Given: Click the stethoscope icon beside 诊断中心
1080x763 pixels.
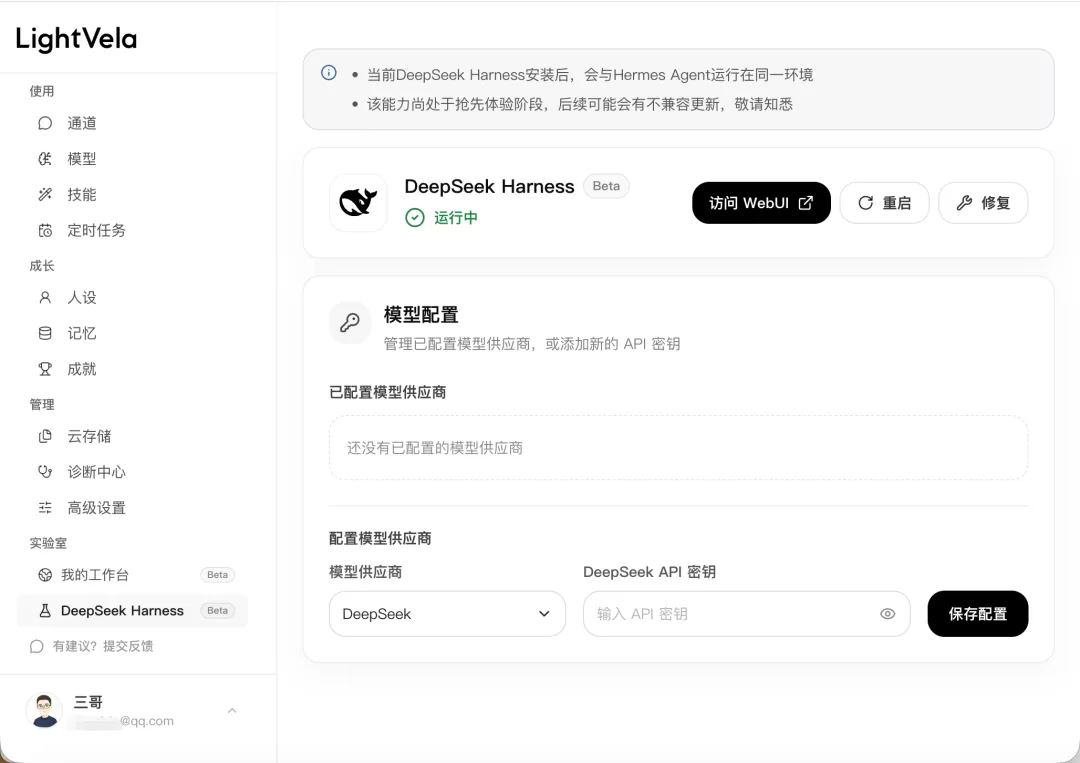Looking at the screenshot, I should click(45, 472).
